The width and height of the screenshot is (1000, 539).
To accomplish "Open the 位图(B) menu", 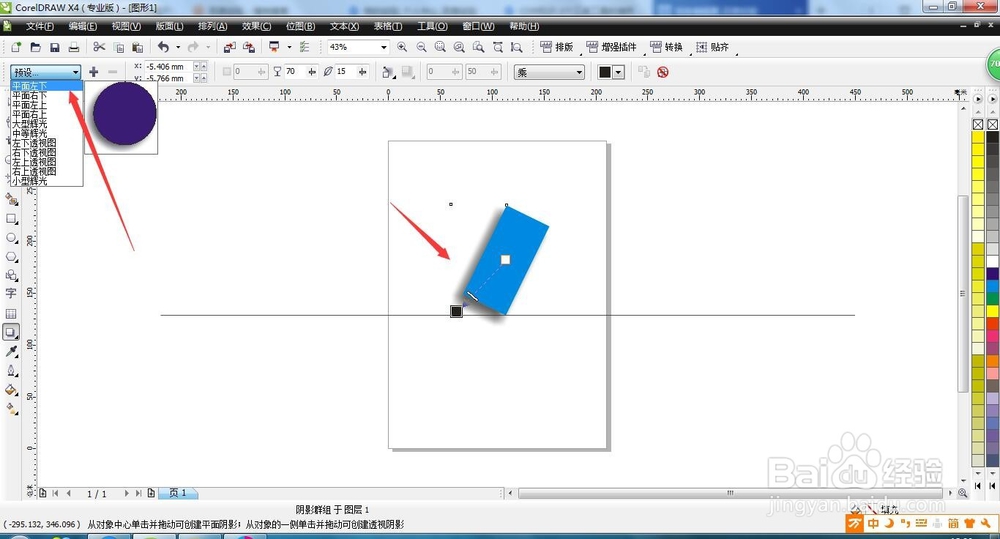I will click(x=300, y=26).
